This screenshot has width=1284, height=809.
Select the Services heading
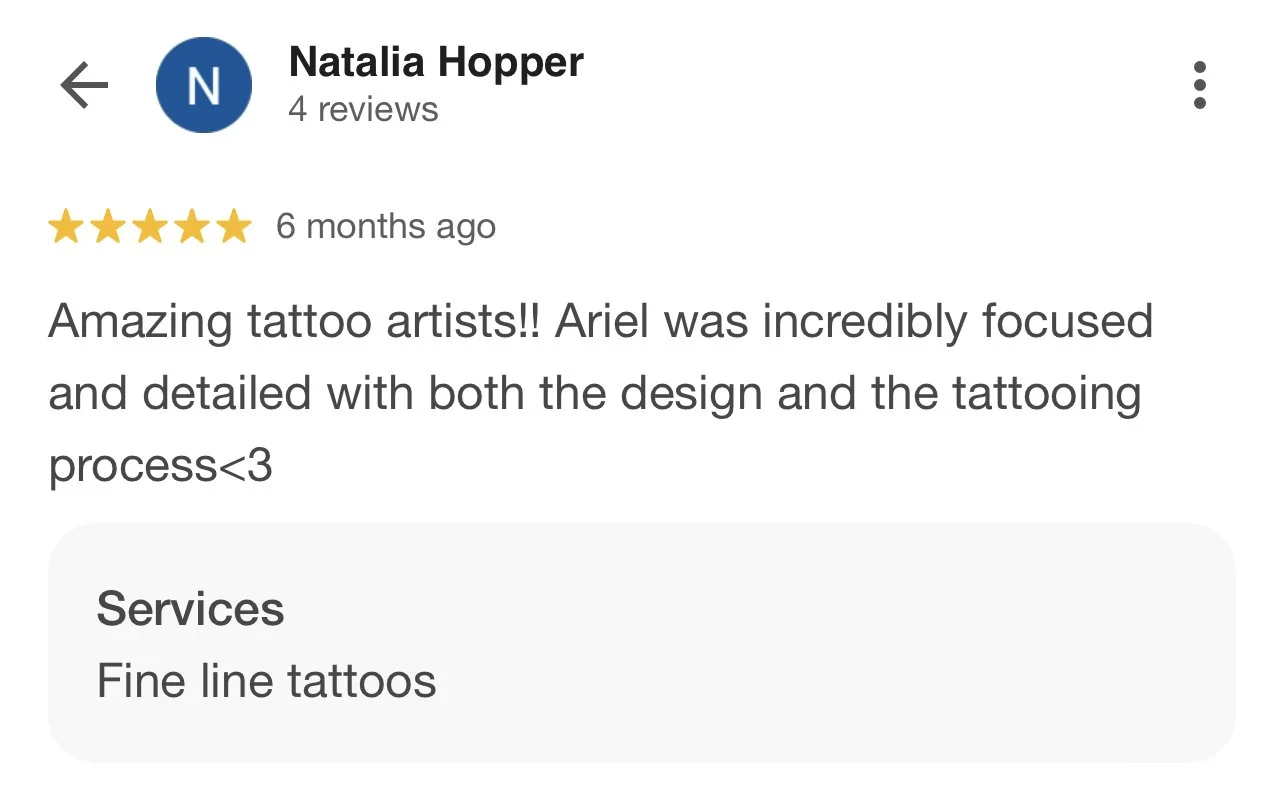tap(190, 609)
